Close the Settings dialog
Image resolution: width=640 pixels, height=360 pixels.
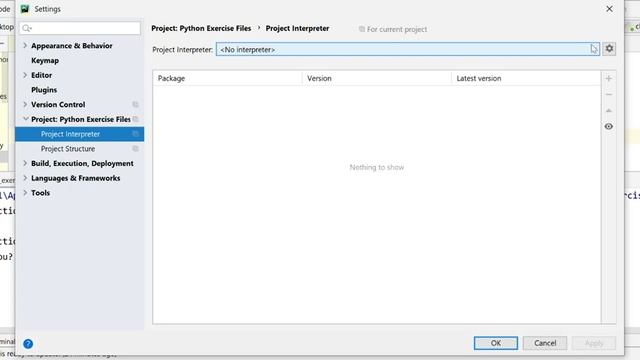(609, 9)
